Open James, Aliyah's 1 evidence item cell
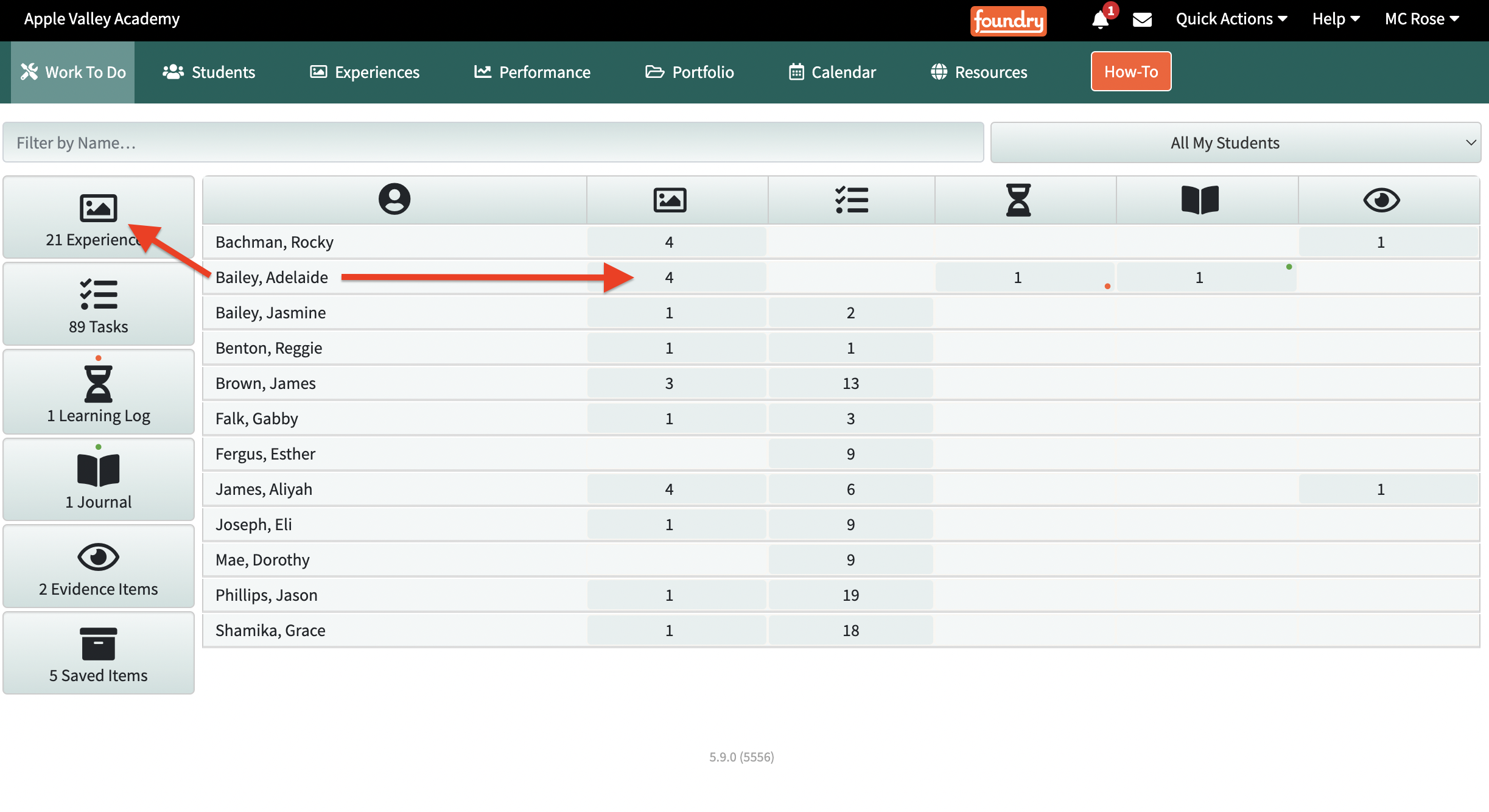The height and width of the screenshot is (812, 1489). coord(1388,489)
